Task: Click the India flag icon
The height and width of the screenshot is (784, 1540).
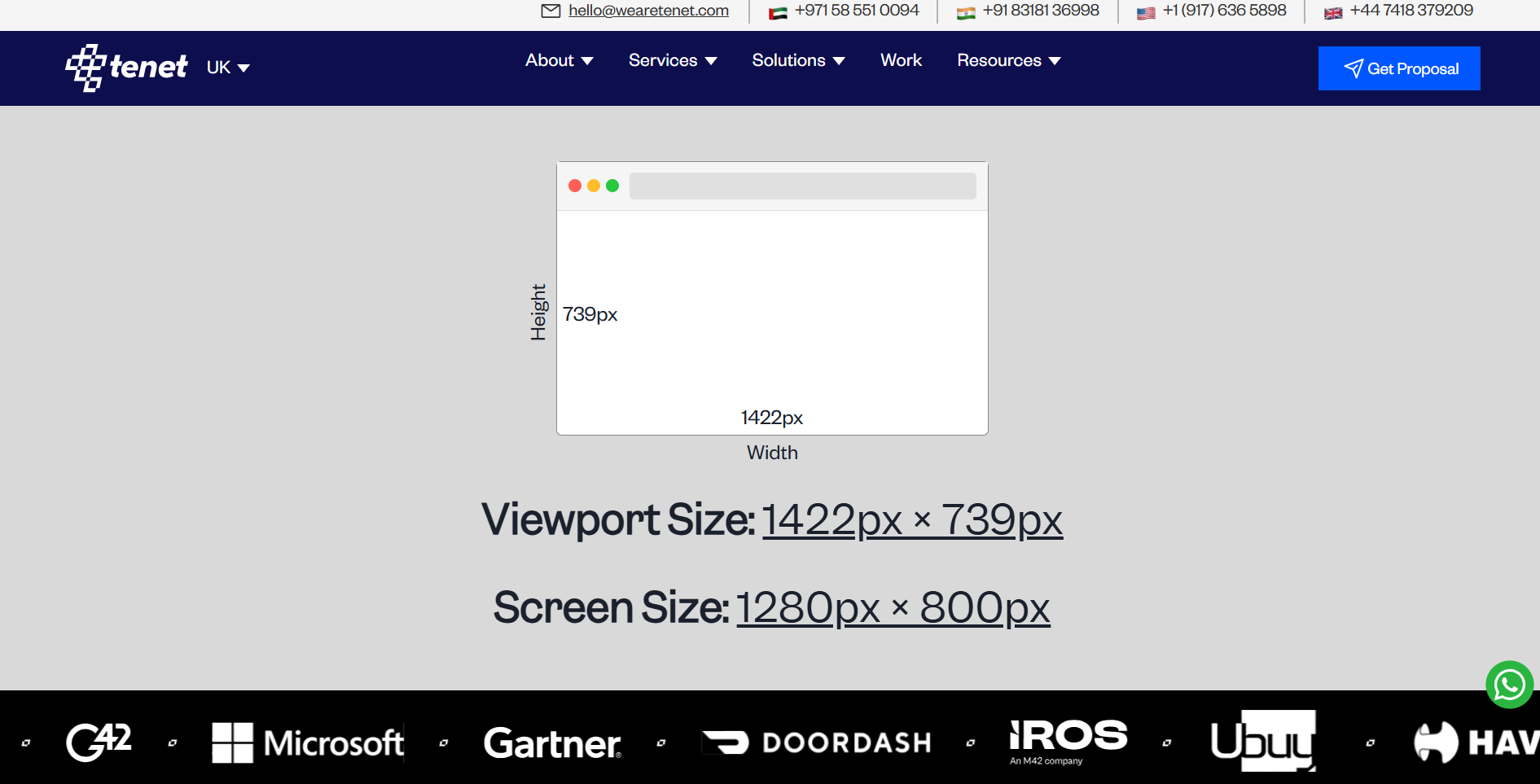Action: click(966, 12)
